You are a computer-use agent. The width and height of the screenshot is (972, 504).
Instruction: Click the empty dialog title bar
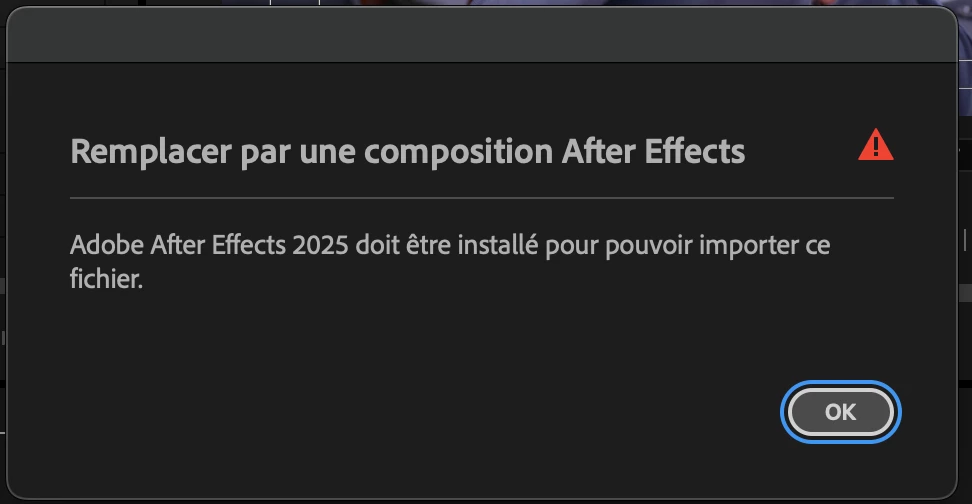point(482,34)
